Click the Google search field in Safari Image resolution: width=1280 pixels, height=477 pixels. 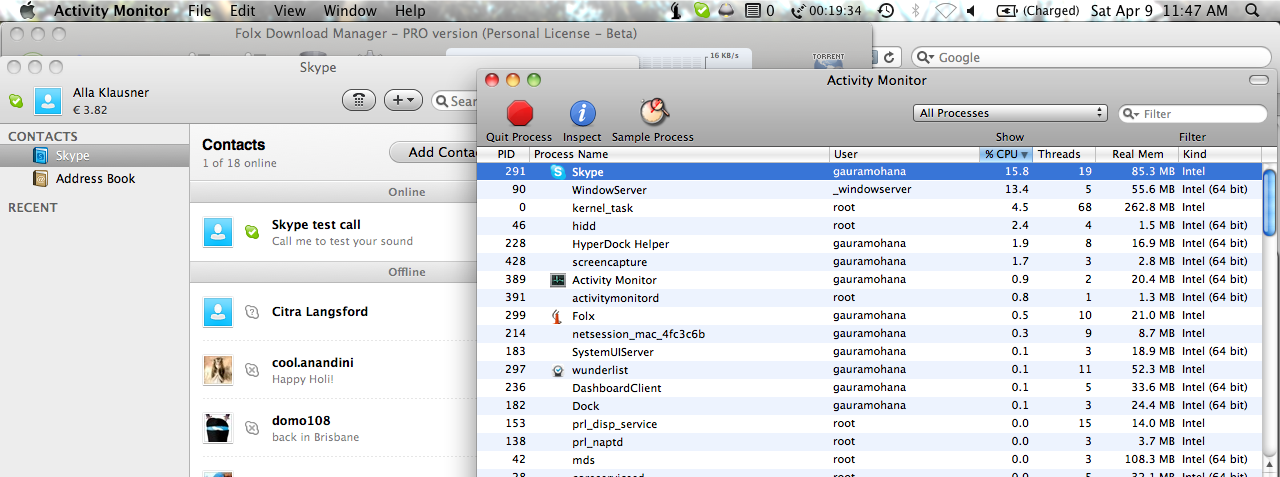pos(1093,57)
